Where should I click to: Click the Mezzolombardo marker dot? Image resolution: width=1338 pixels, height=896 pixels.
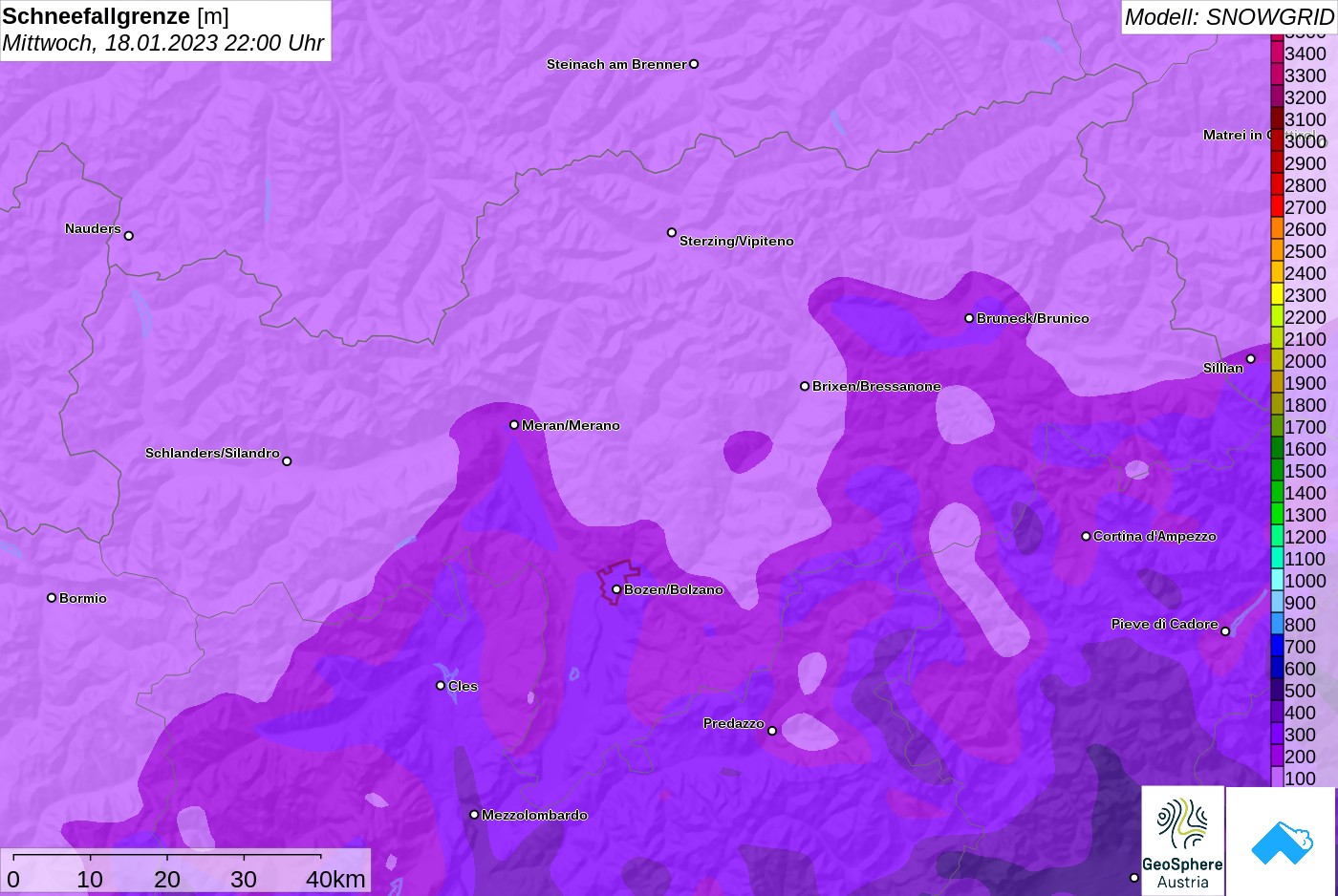(x=474, y=815)
